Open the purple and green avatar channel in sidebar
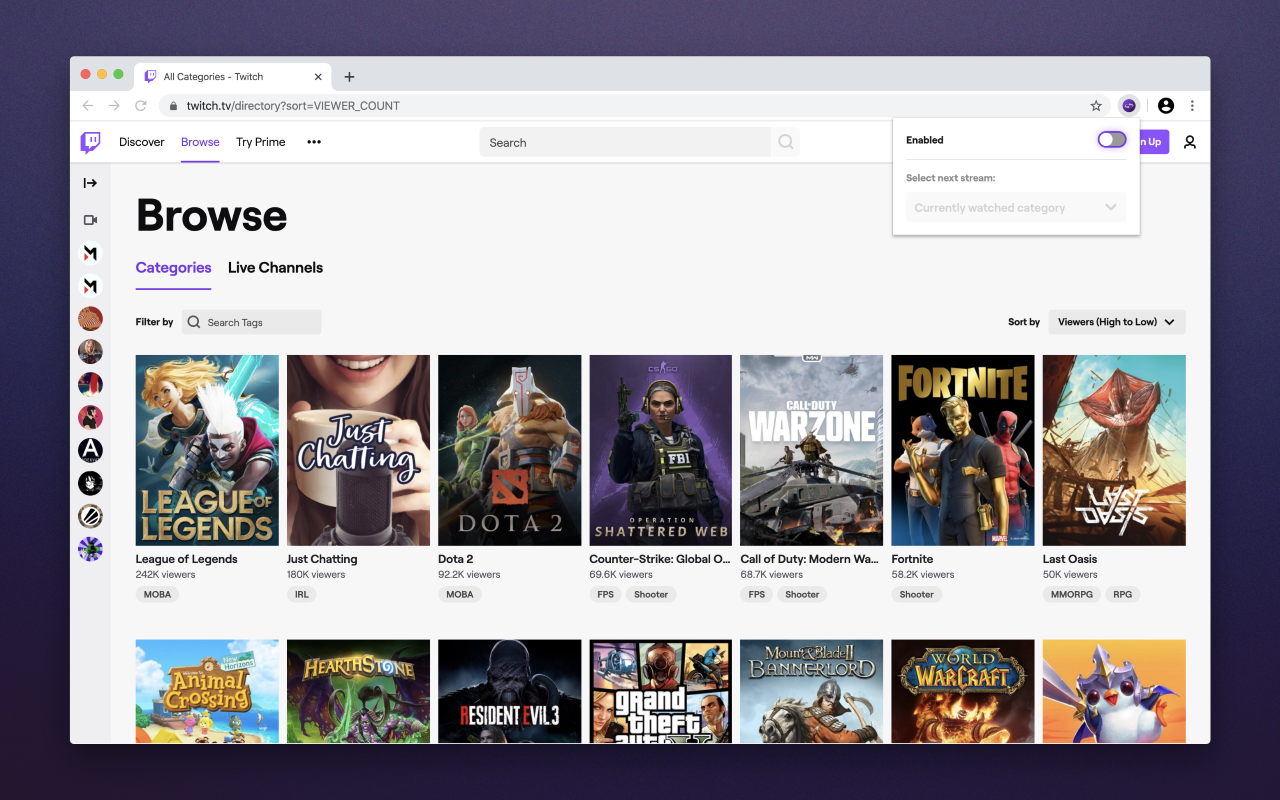The image size is (1280, 800). click(90, 549)
